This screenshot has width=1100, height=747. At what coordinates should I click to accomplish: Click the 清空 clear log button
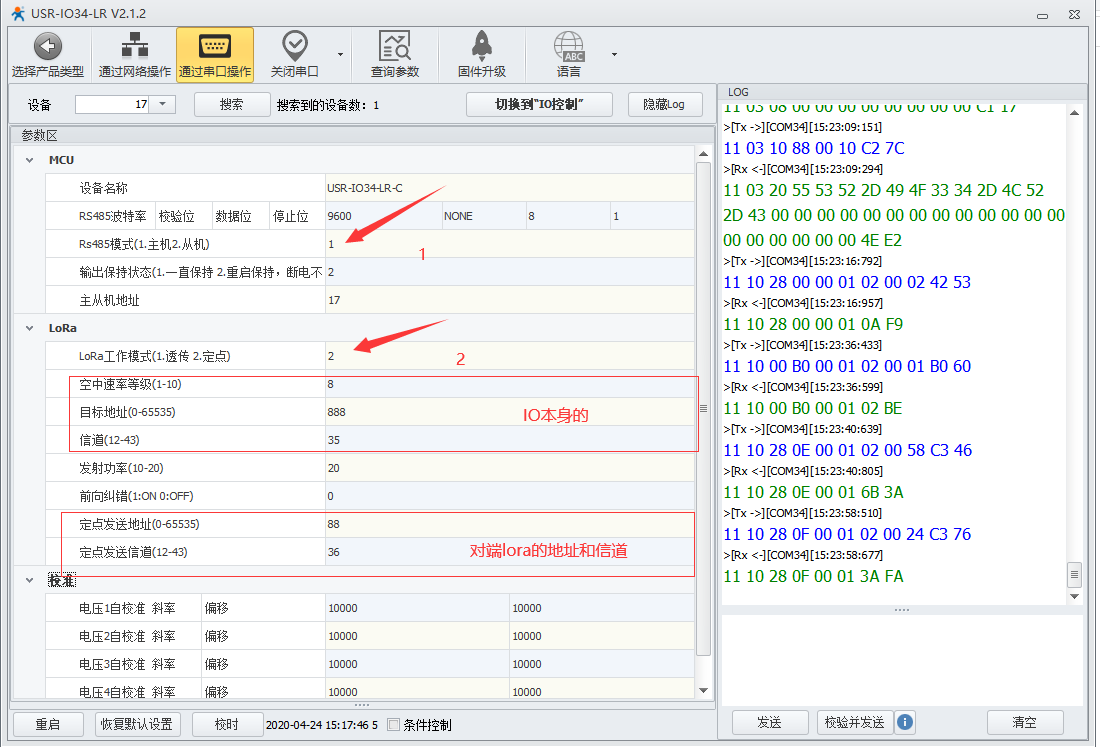click(1024, 722)
